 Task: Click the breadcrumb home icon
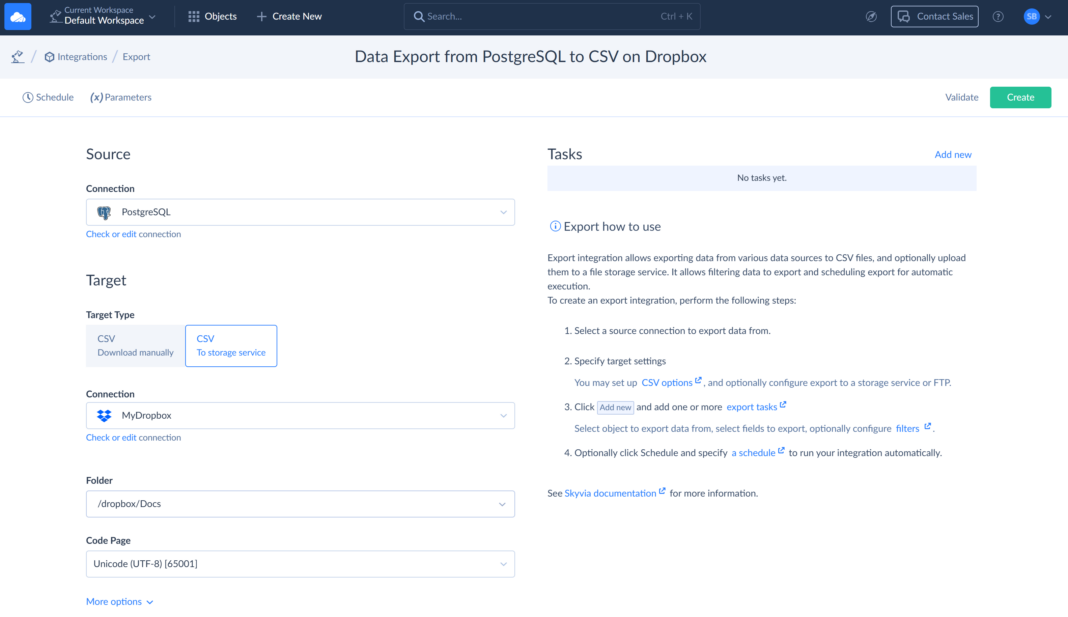coord(17,58)
